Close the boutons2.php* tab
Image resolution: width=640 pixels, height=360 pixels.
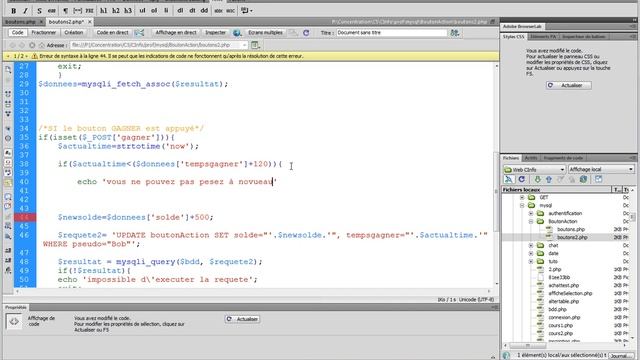90,22
